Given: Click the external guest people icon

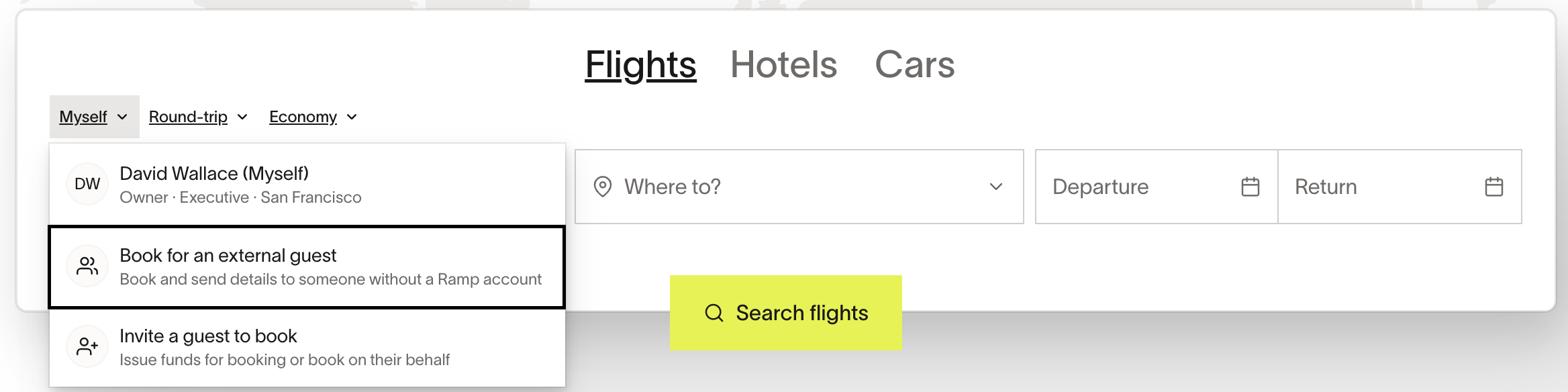Looking at the screenshot, I should (87, 266).
